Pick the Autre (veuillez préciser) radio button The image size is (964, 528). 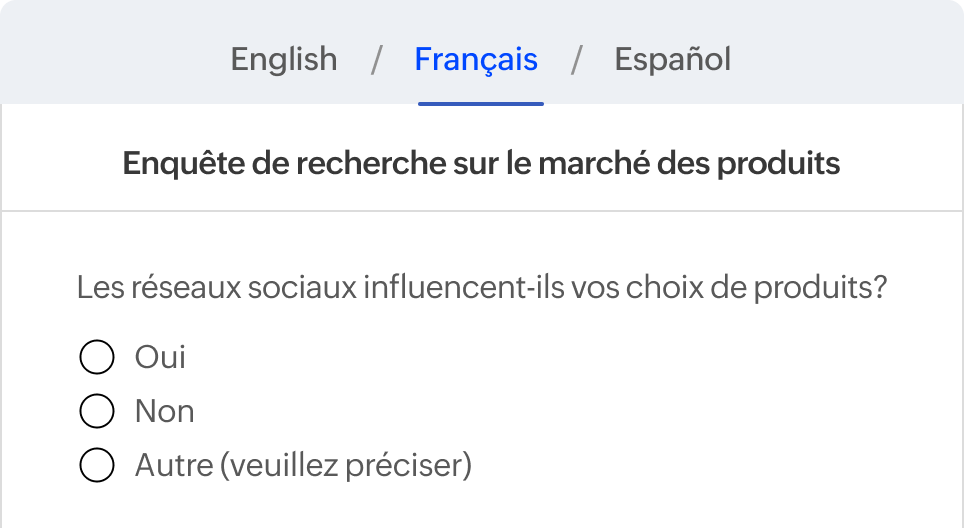click(96, 465)
